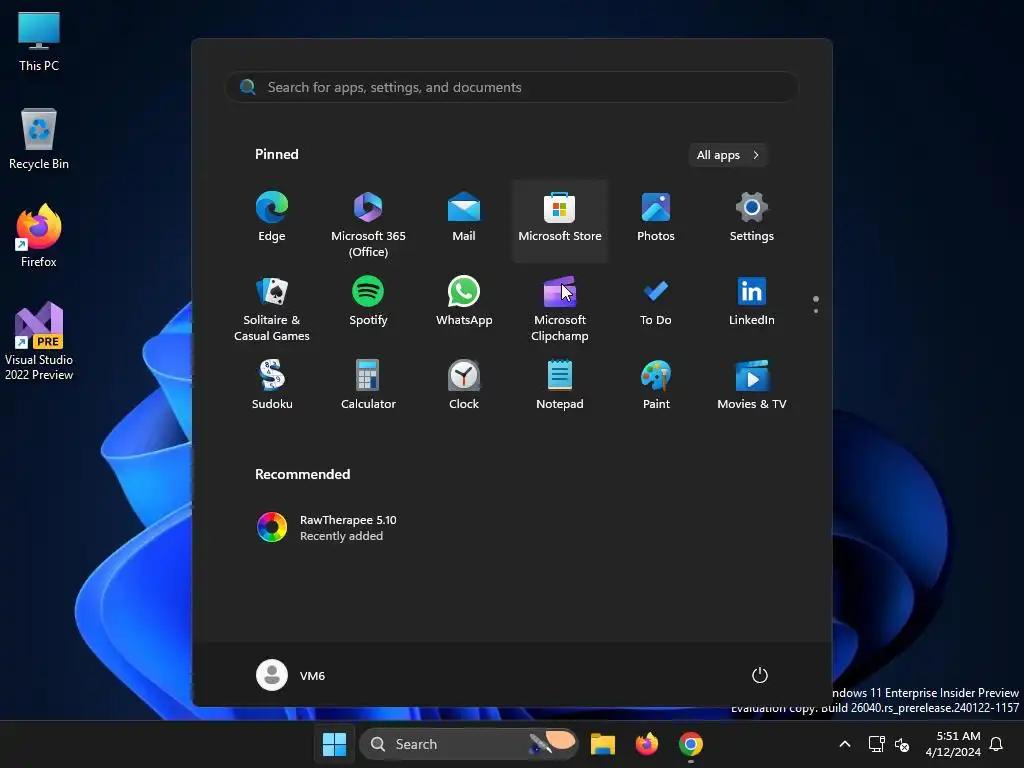Open Firefox from the taskbar
1024x768 pixels.
(647, 744)
